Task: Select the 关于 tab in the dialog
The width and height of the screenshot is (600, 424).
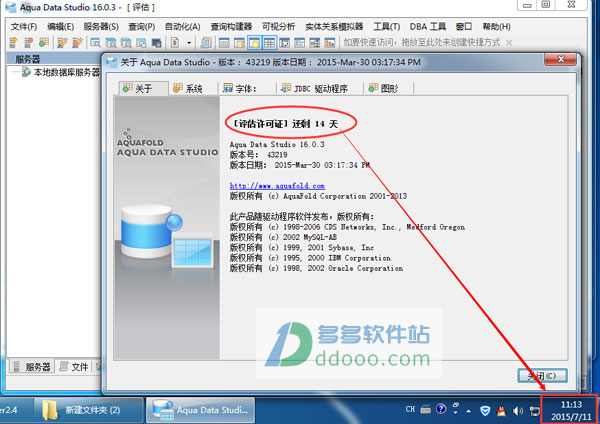Action: click(x=143, y=88)
